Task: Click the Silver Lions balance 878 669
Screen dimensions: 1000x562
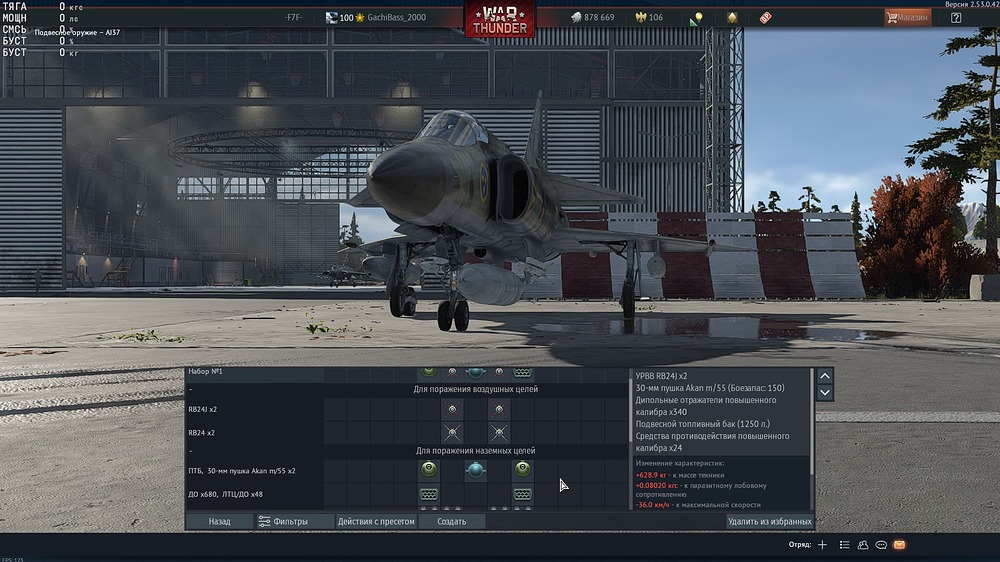Action: click(593, 18)
